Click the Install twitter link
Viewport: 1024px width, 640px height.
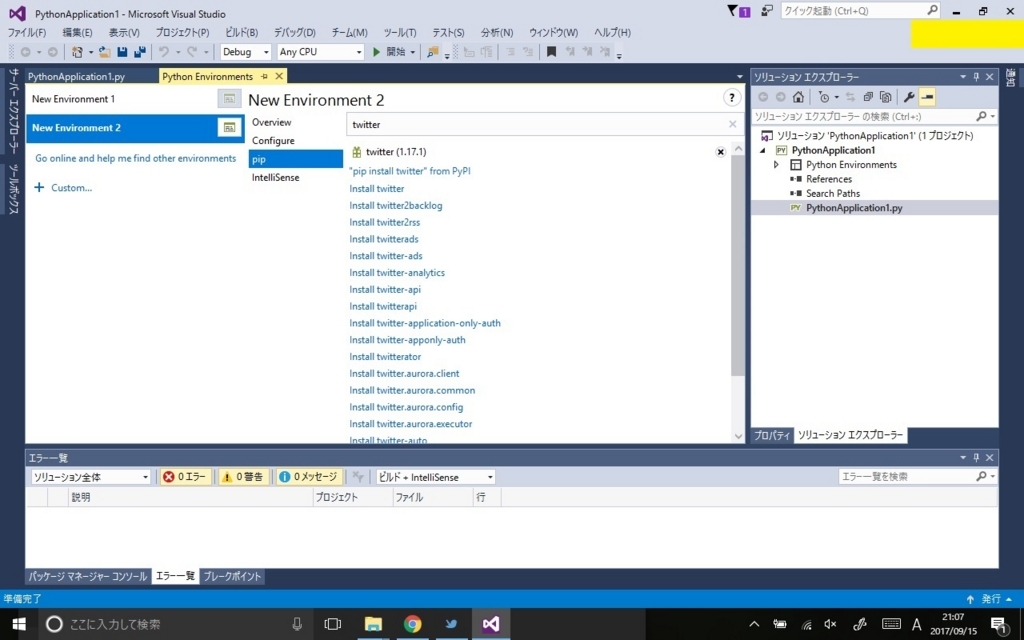tap(377, 188)
